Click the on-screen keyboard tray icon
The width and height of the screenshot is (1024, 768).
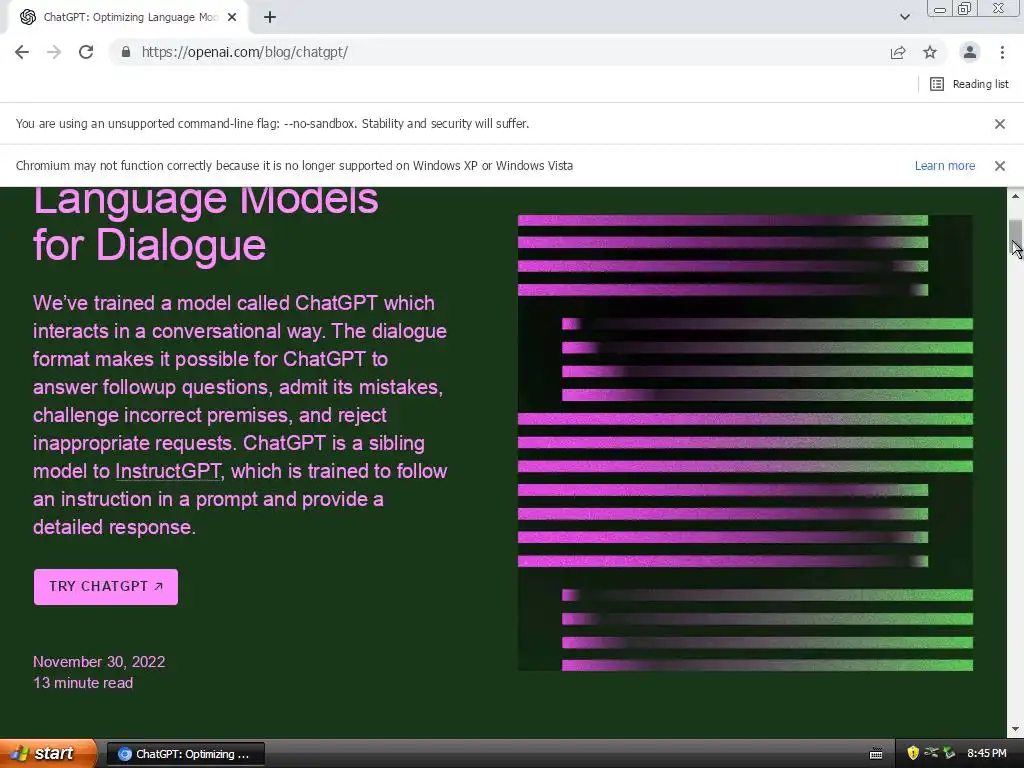coord(876,754)
